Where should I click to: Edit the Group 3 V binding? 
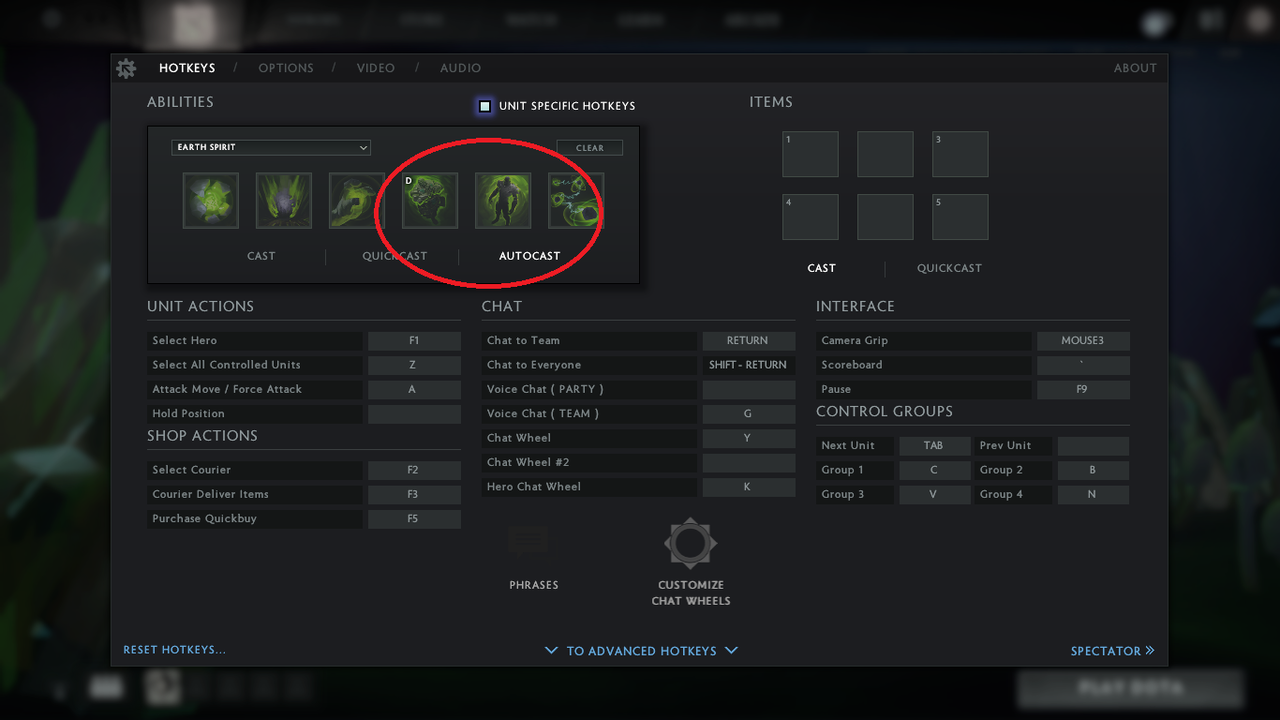(934, 494)
